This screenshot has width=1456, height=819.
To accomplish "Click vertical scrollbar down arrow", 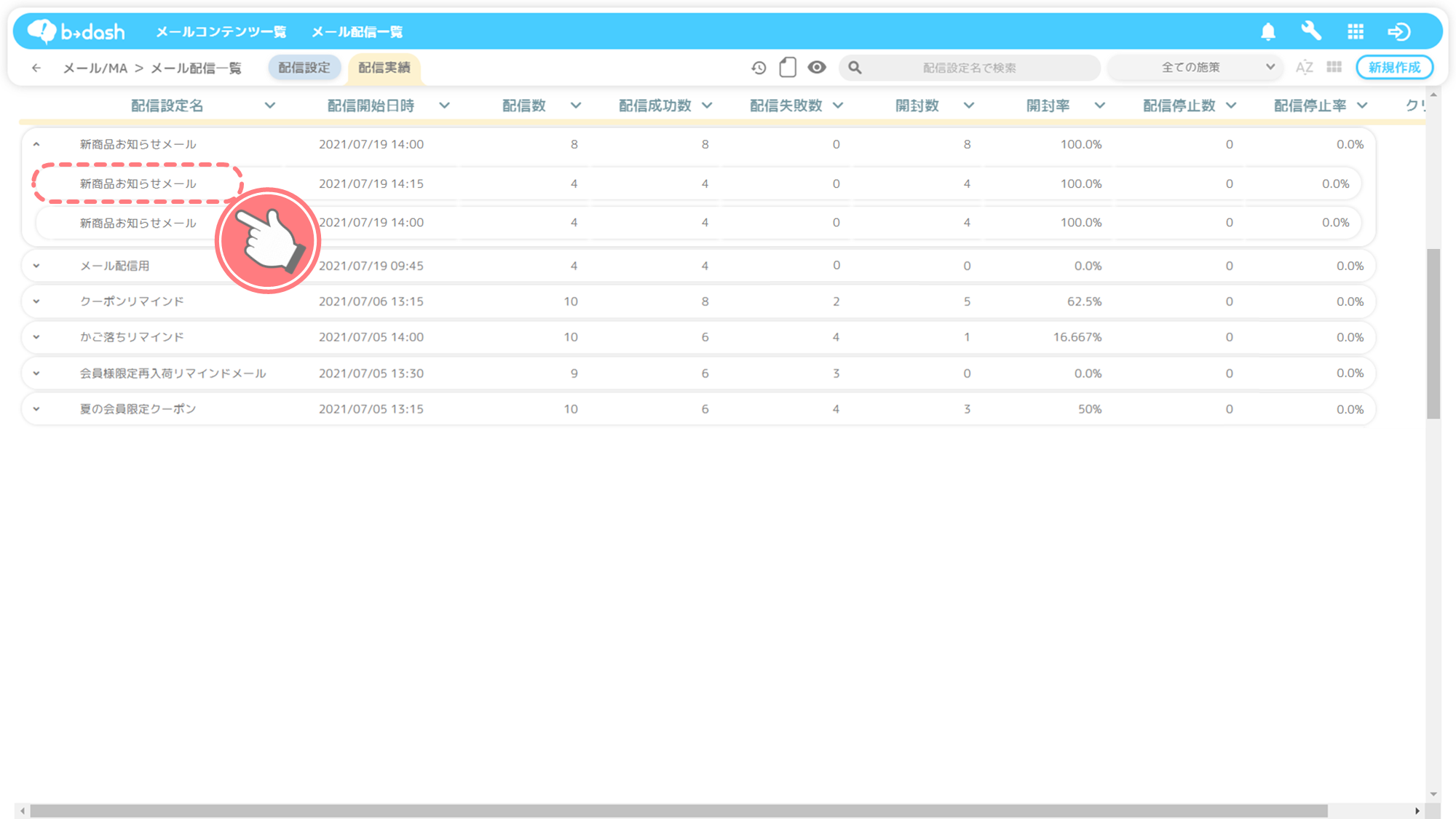I will 1433,794.
